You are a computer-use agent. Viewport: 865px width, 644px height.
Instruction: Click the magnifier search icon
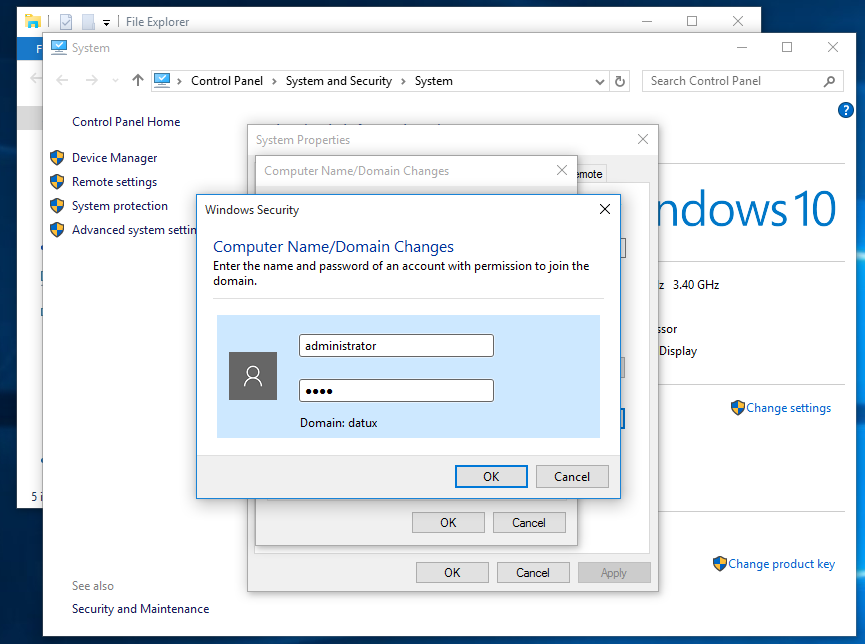[x=829, y=82]
